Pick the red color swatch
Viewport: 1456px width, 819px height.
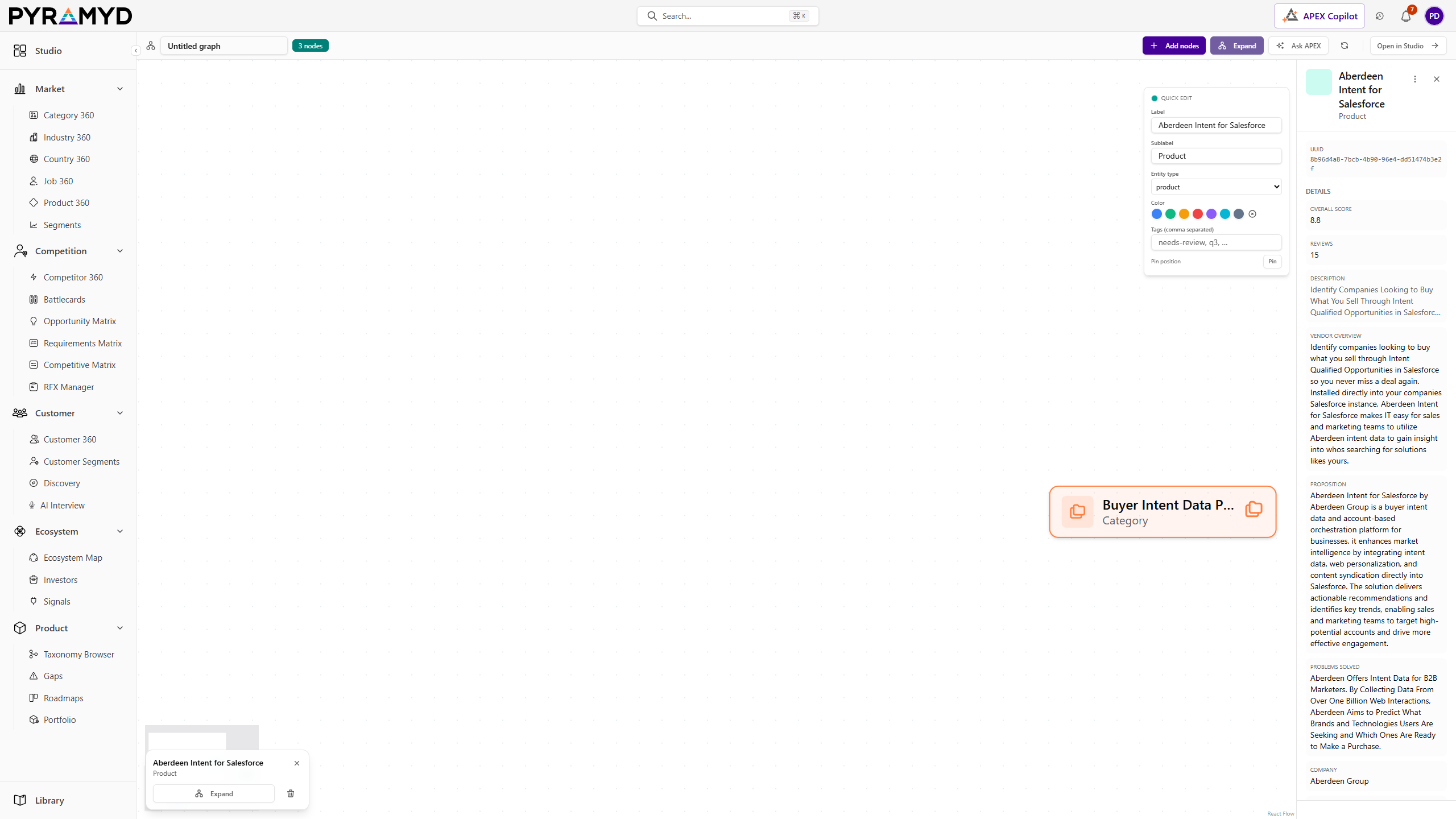(1197, 214)
